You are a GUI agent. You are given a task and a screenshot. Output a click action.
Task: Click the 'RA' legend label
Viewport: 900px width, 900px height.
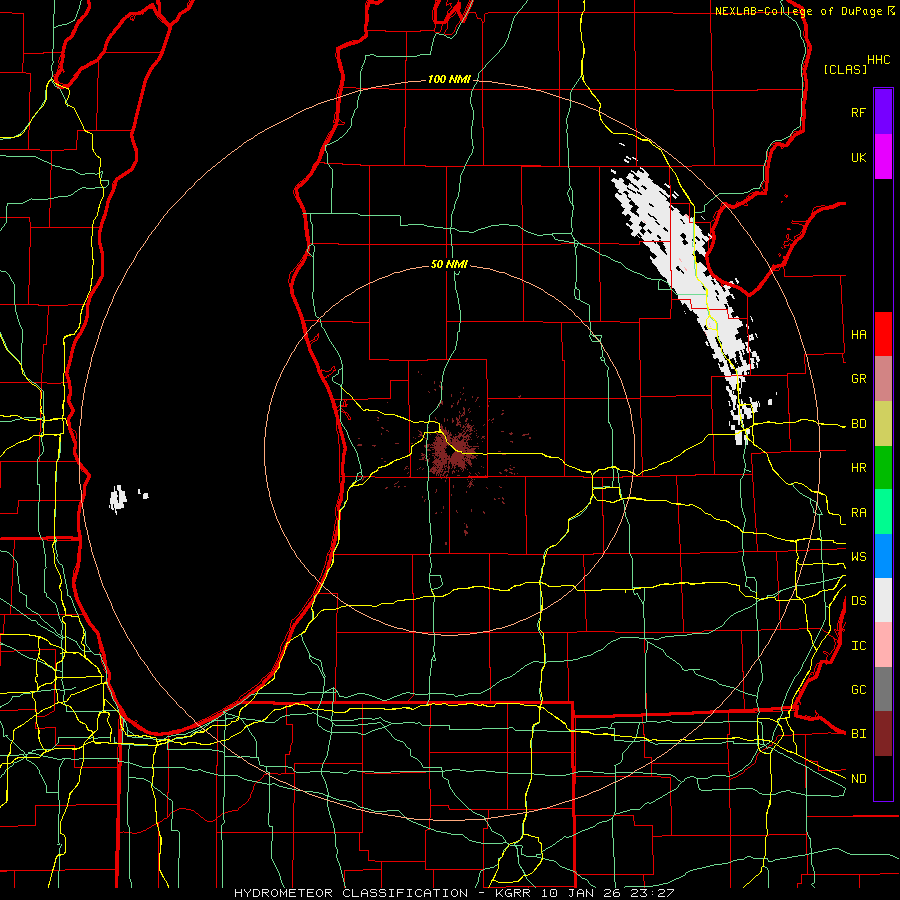858,513
